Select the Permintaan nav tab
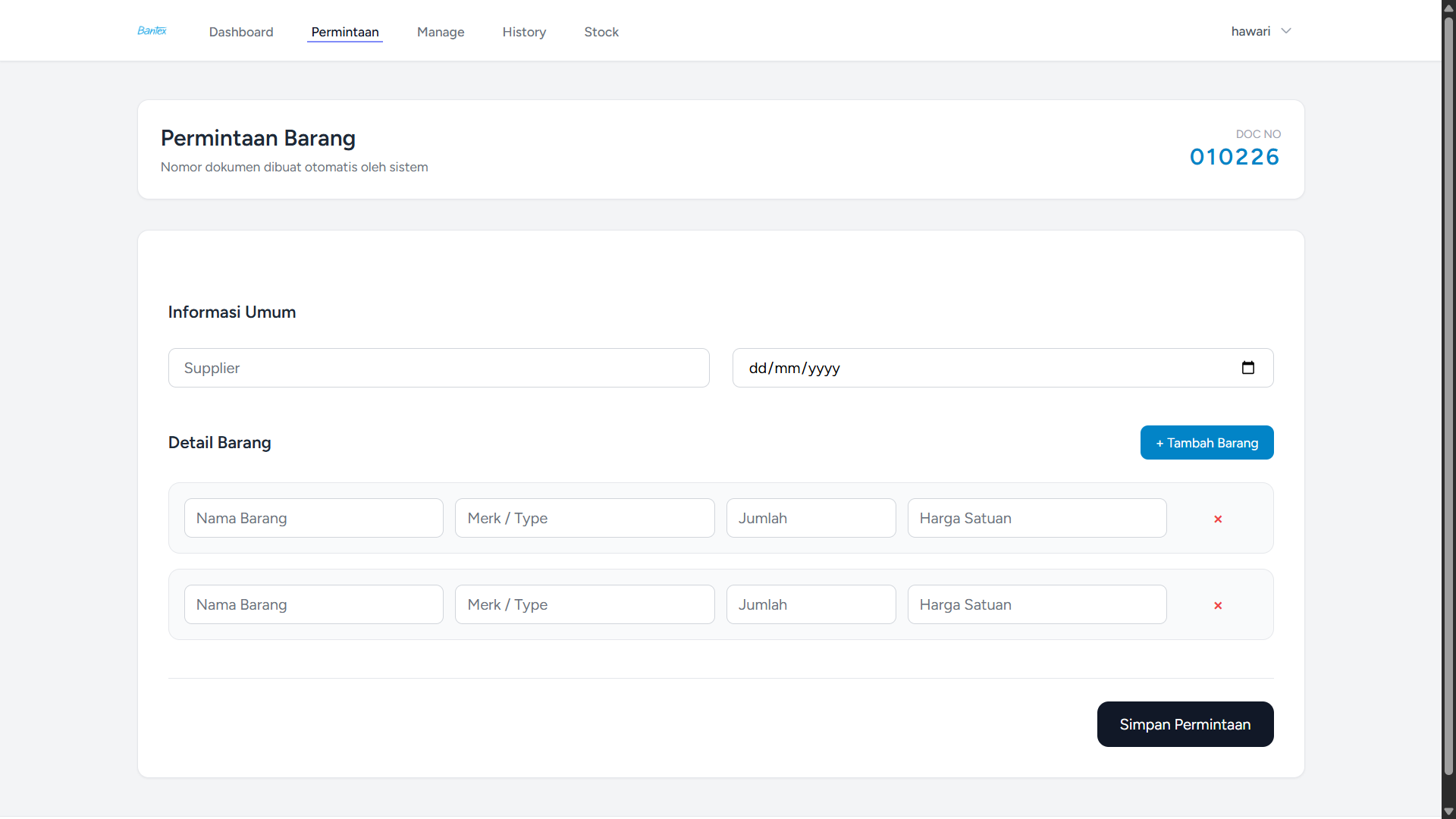 (x=345, y=32)
